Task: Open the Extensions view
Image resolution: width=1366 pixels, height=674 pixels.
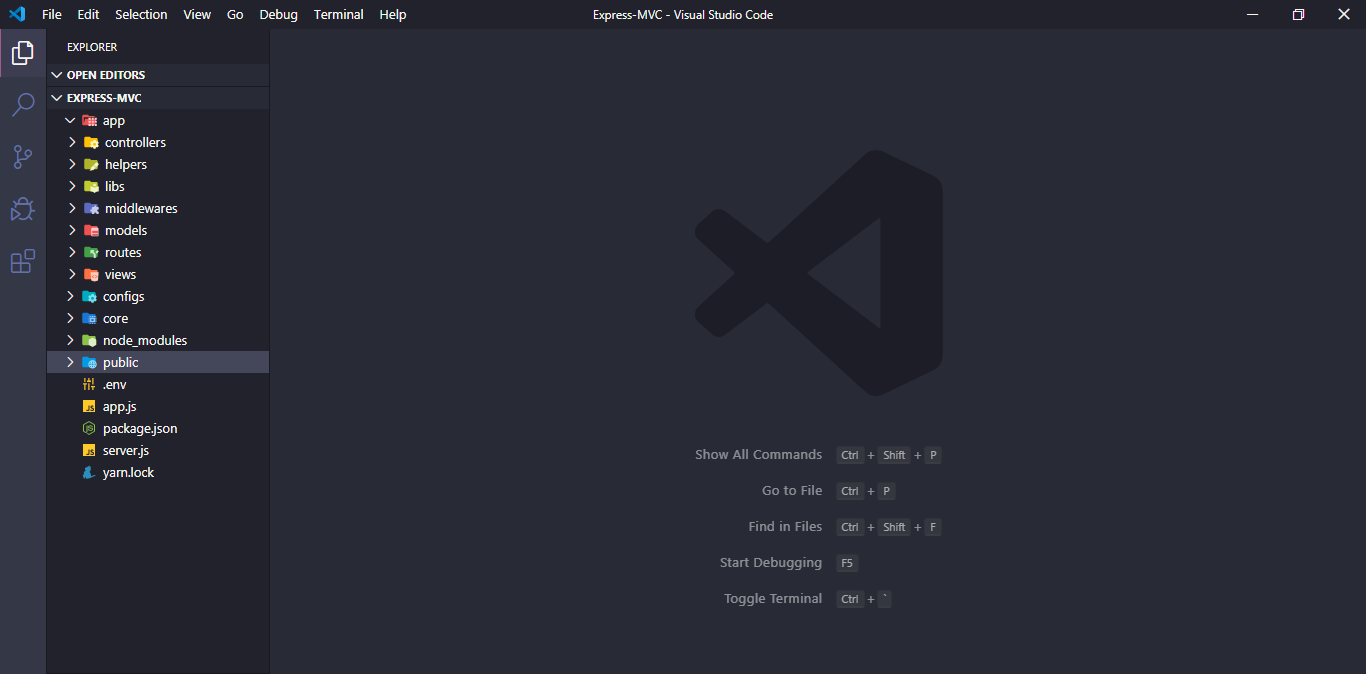Action: [23, 261]
